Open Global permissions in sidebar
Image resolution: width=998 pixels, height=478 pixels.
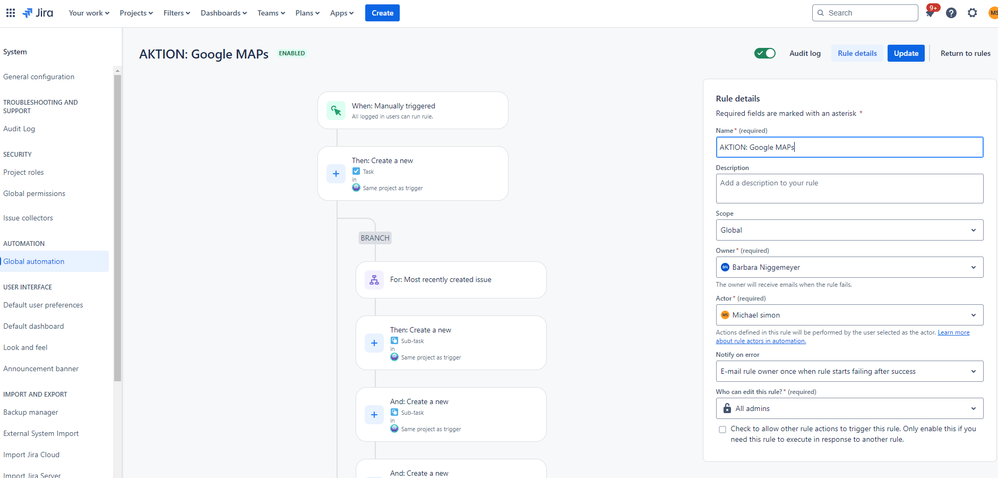34,193
